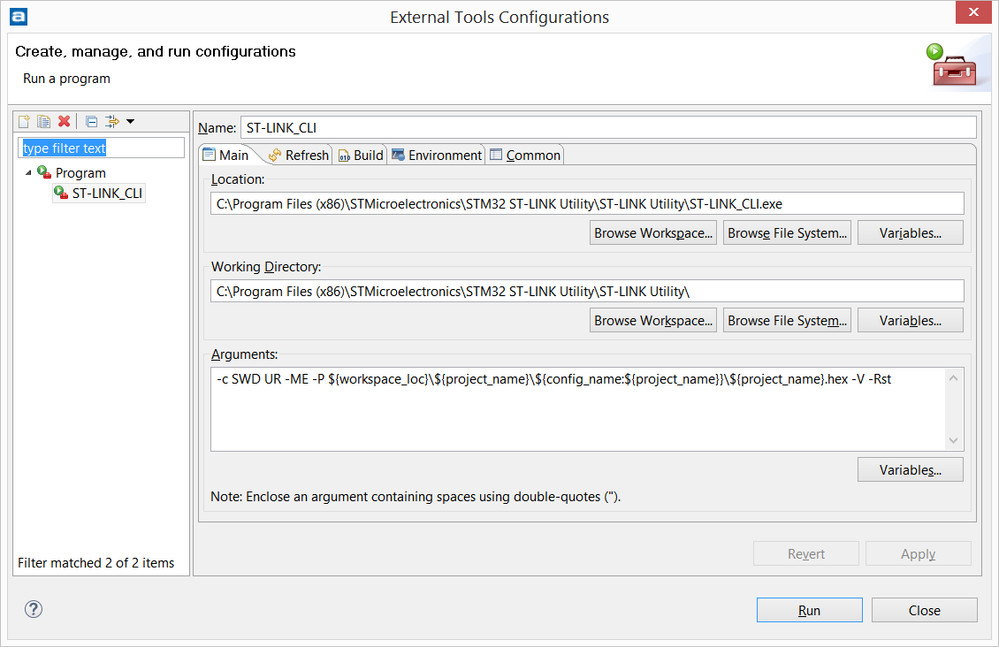Open the Build tab
The image size is (999, 647).
(x=361, y=155)
